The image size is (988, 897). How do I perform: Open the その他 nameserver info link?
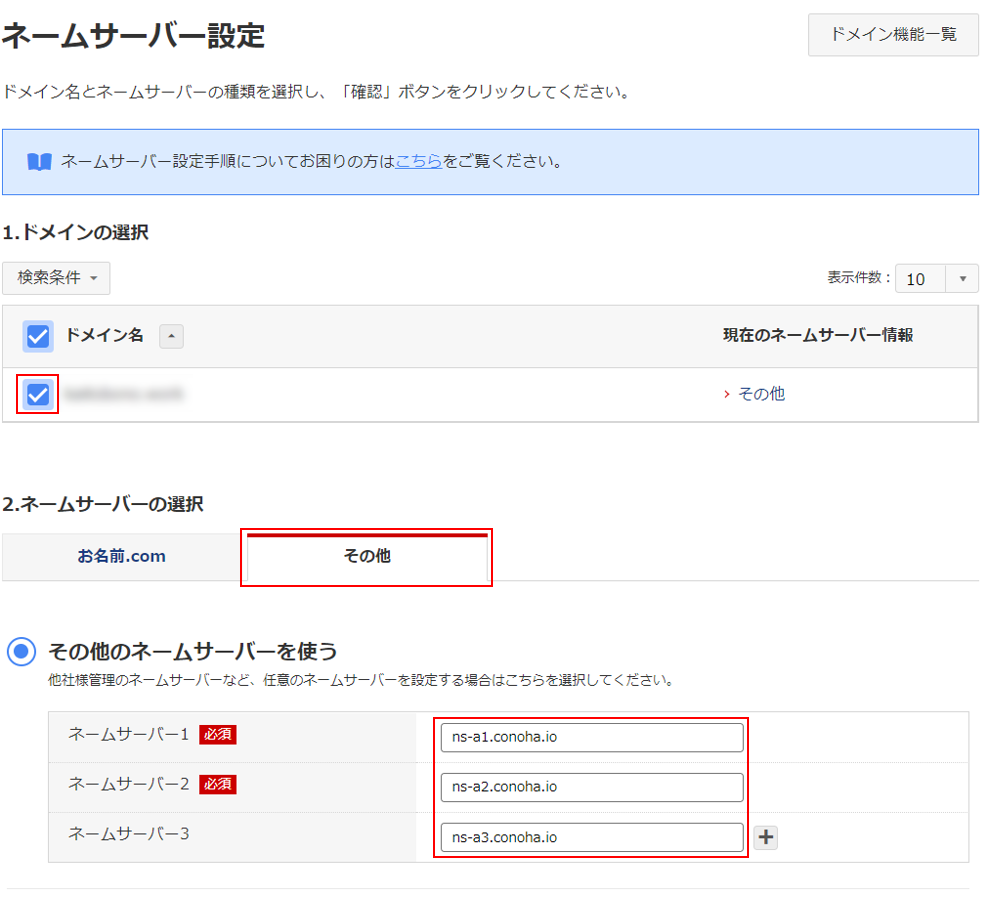click(761, 394)
